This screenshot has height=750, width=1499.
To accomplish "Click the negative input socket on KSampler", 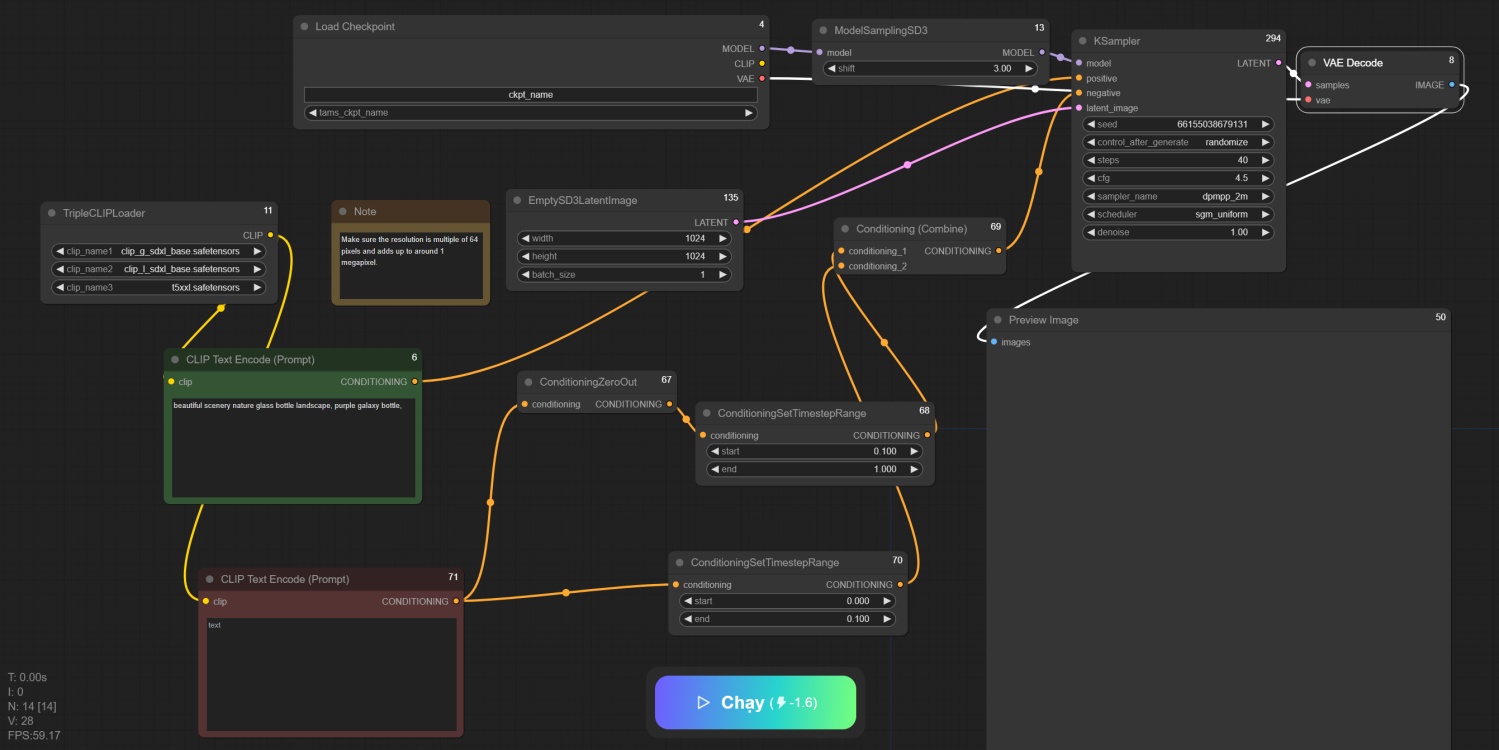I will click(1079, 93).
